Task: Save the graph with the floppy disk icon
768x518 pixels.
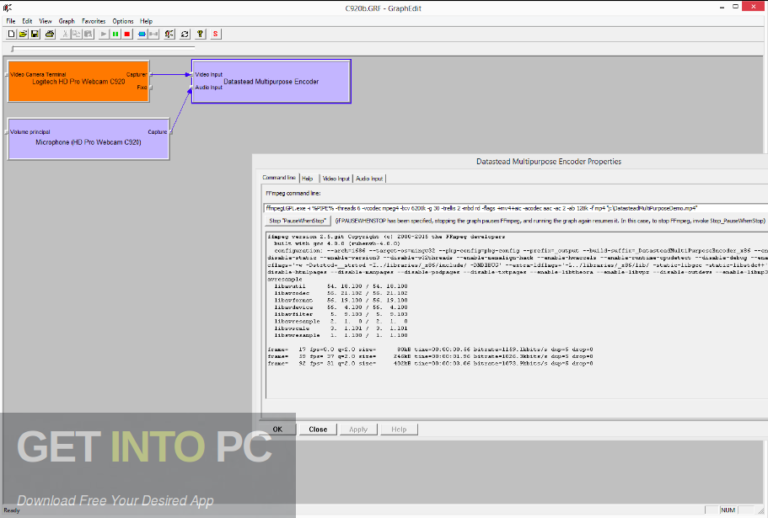Action: point(35,34)
